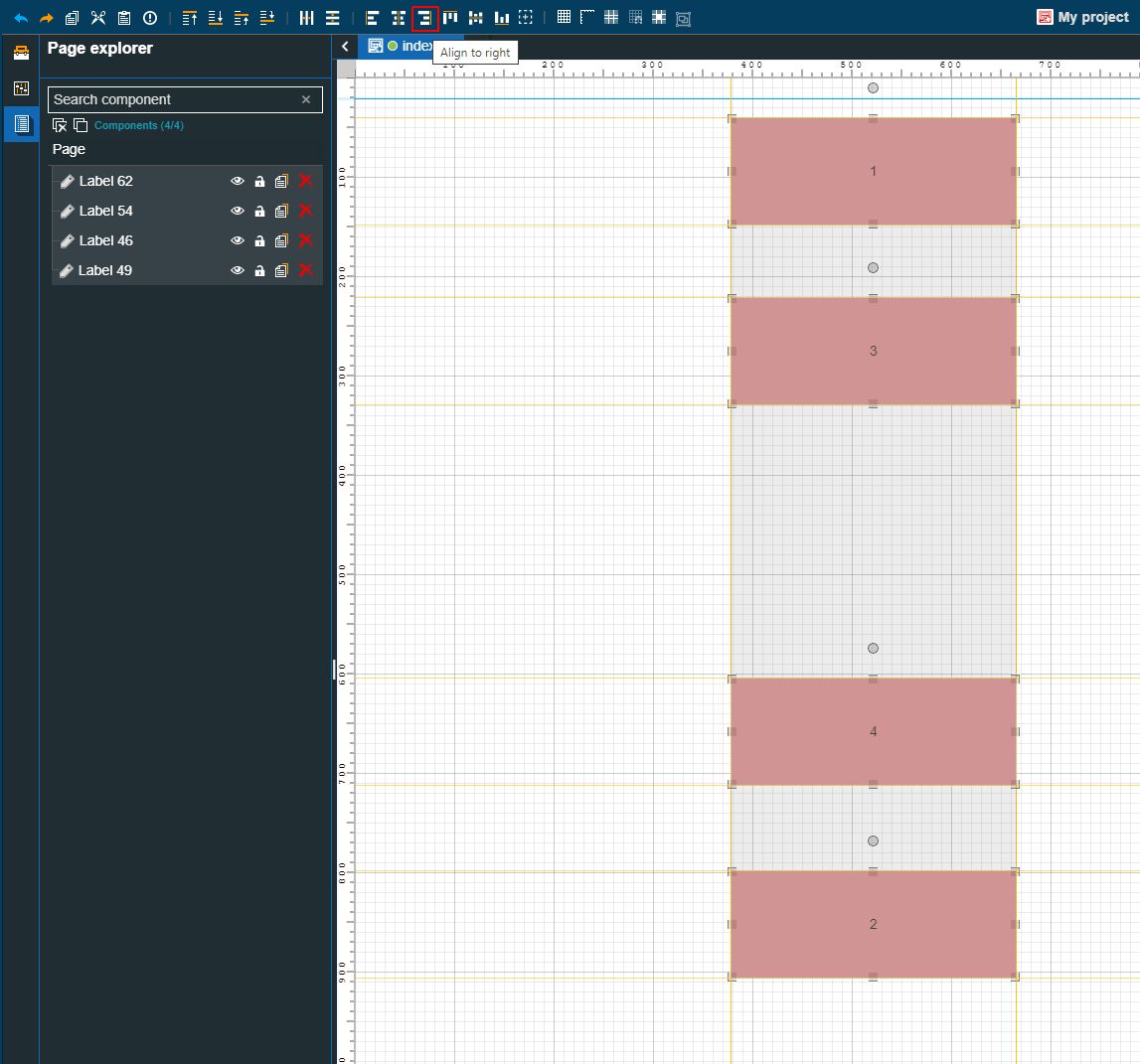Distribute components vertically with equal spacing
Viewport: 1140px width, 1064px height.
coord(332,18)
